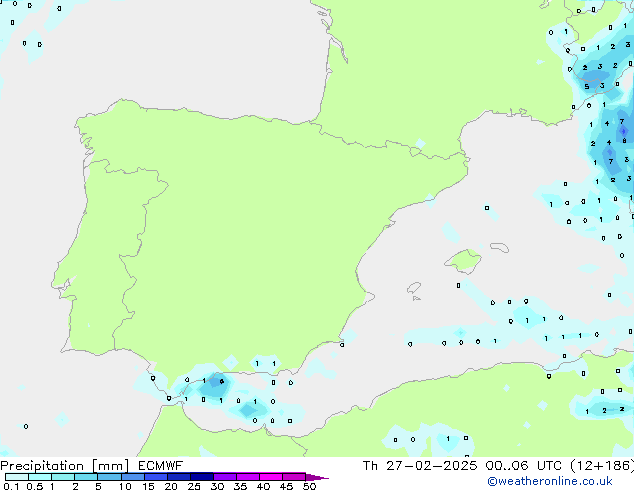This screenshot has height=490, width=634.
Task: Click the '20' legend scale label
Action: pos(171,486)
